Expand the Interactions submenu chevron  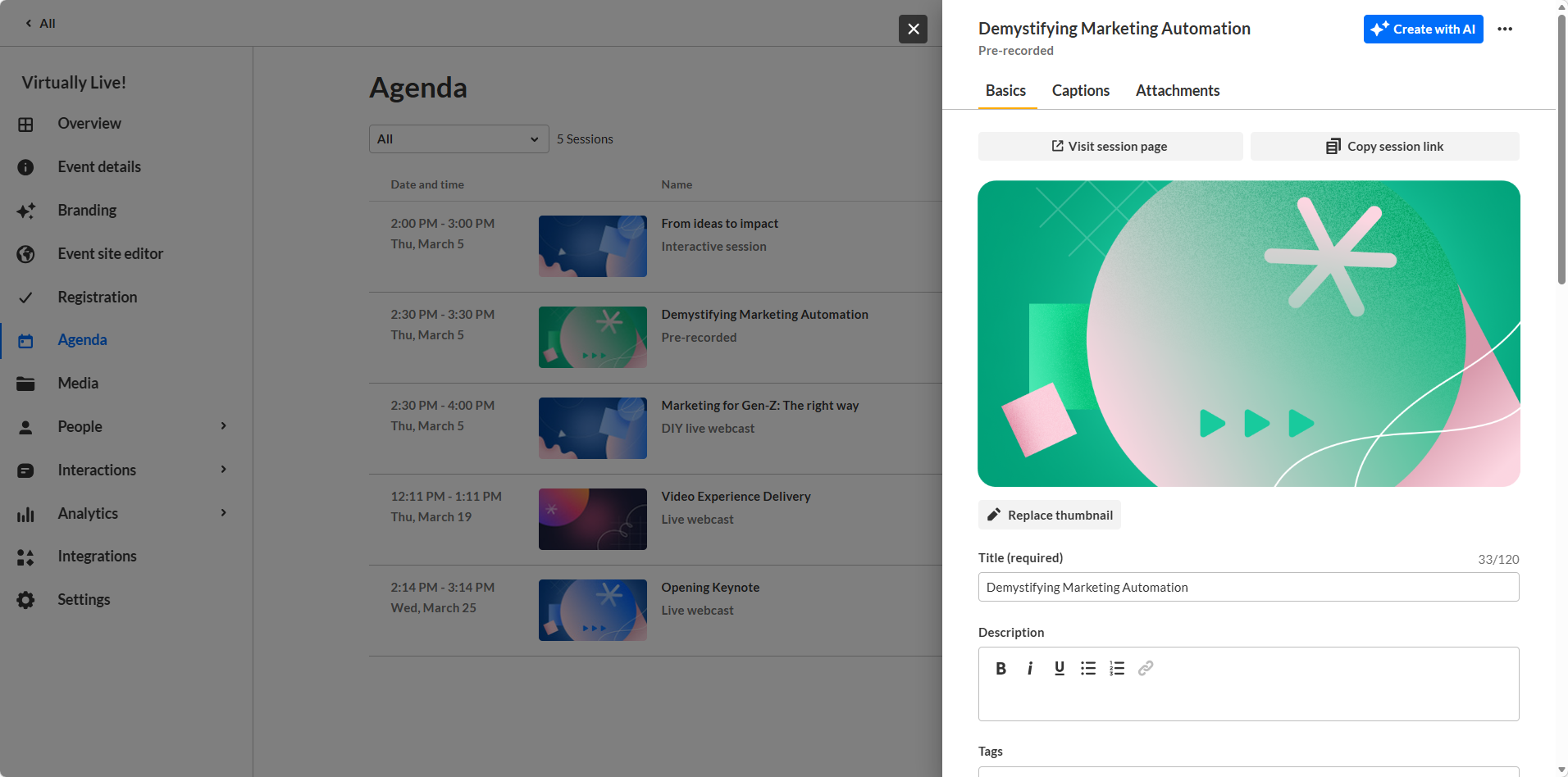pyautogui.click(x=224, y=470)
